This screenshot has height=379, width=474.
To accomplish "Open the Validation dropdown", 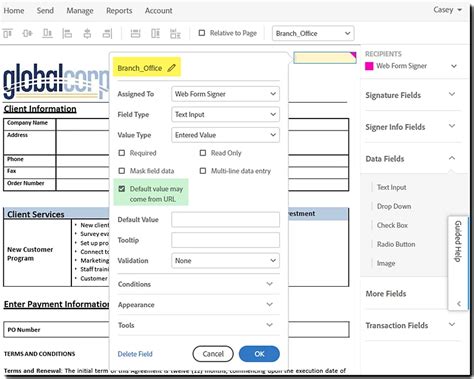I will 225,261.
